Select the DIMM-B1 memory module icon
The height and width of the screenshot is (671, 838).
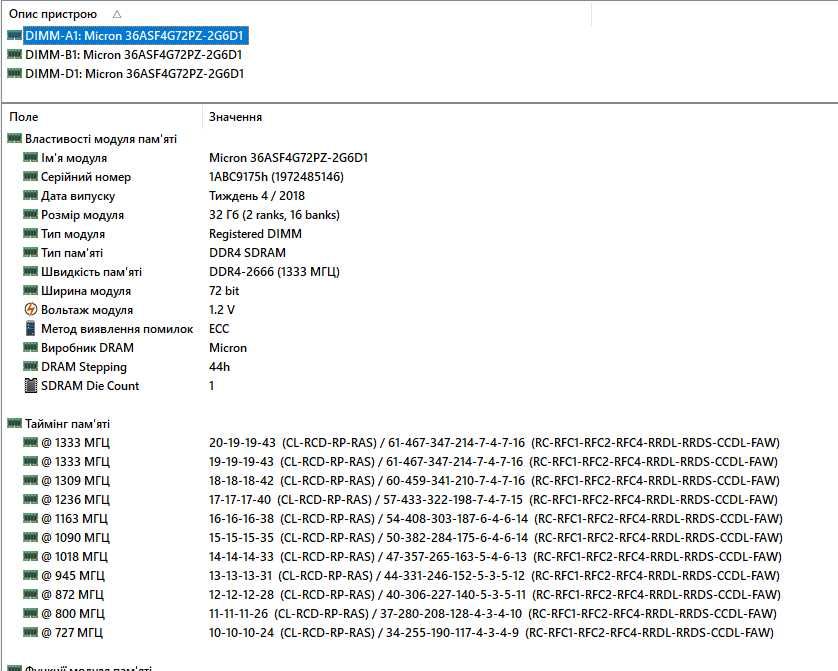click(x=15, y=54)
